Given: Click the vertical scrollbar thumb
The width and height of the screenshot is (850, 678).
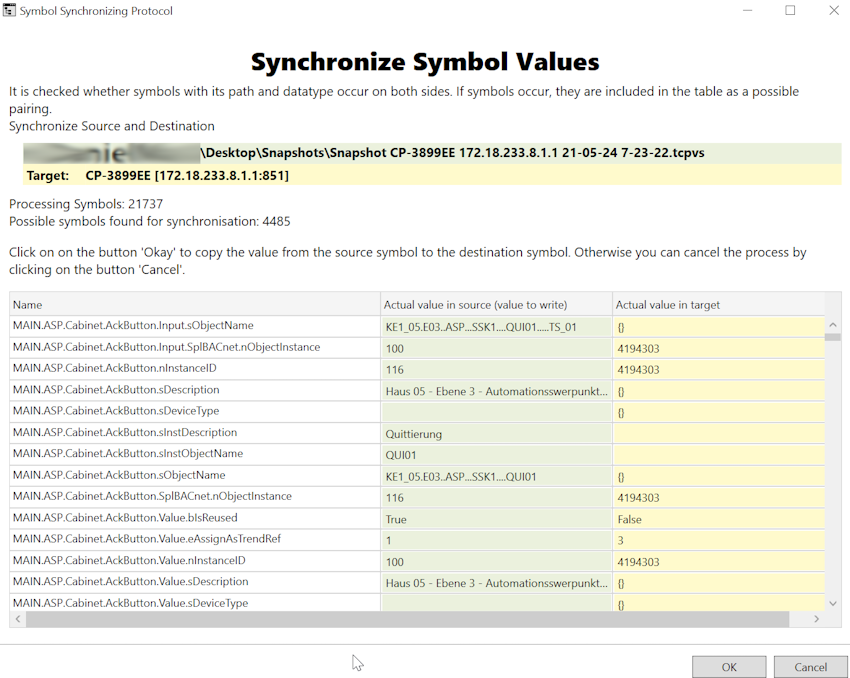Looking at the screenshot, I should point(833,337).
